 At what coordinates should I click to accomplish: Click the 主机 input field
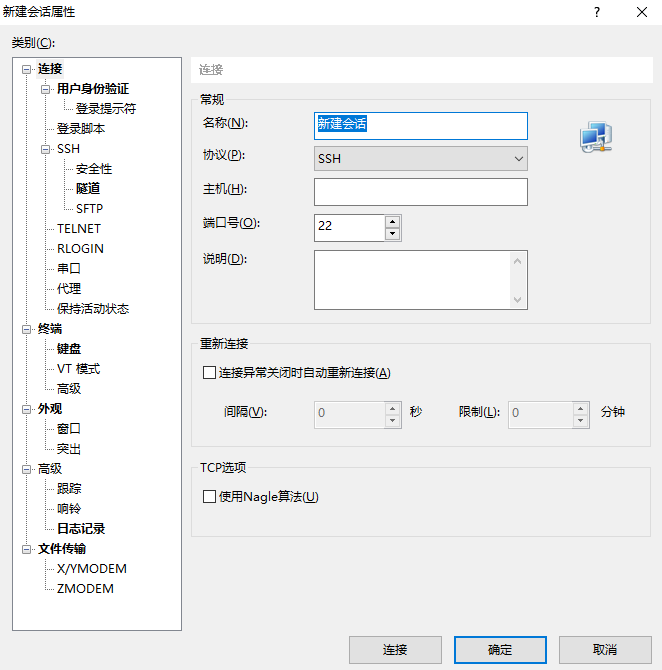[421, 192]
